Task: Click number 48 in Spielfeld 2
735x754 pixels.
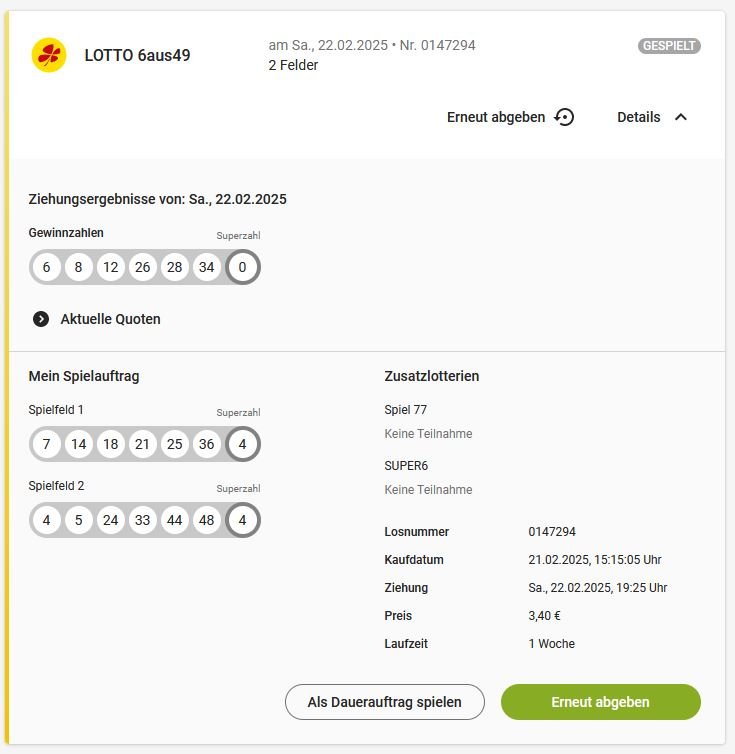Action: (206, 520)
